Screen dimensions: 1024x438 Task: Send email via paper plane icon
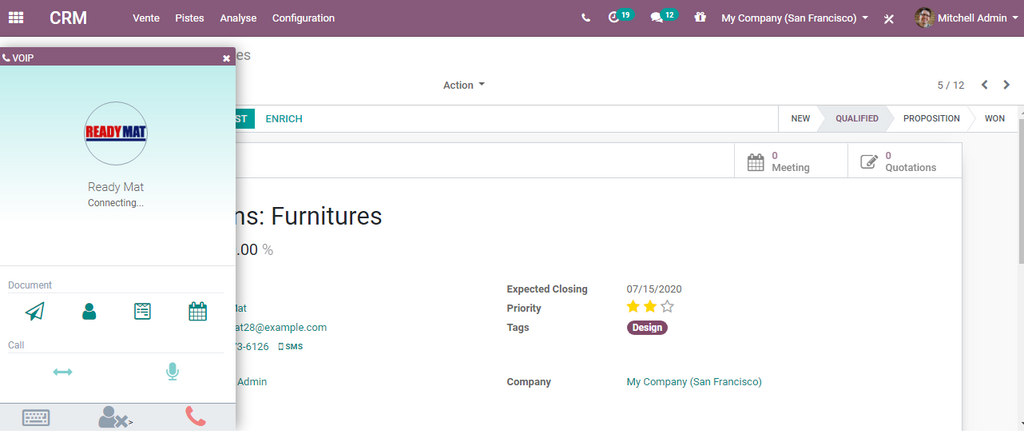(35, 312)
